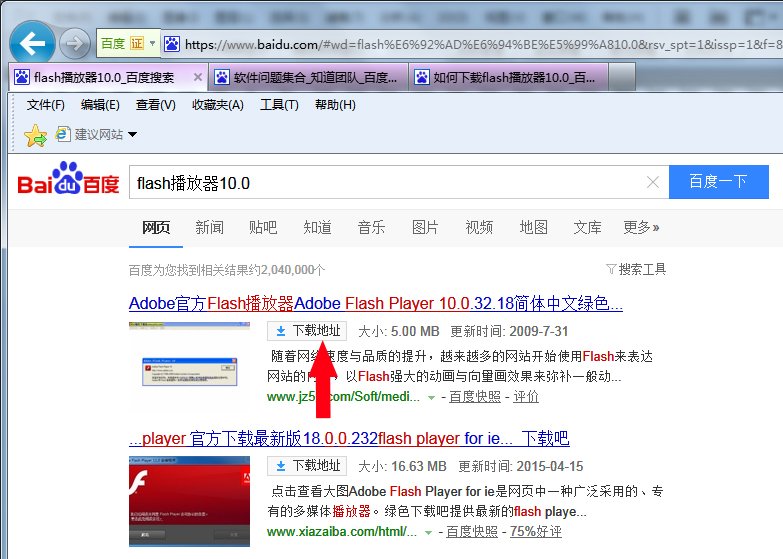Open the 文件(F) menu

point(45,105)
